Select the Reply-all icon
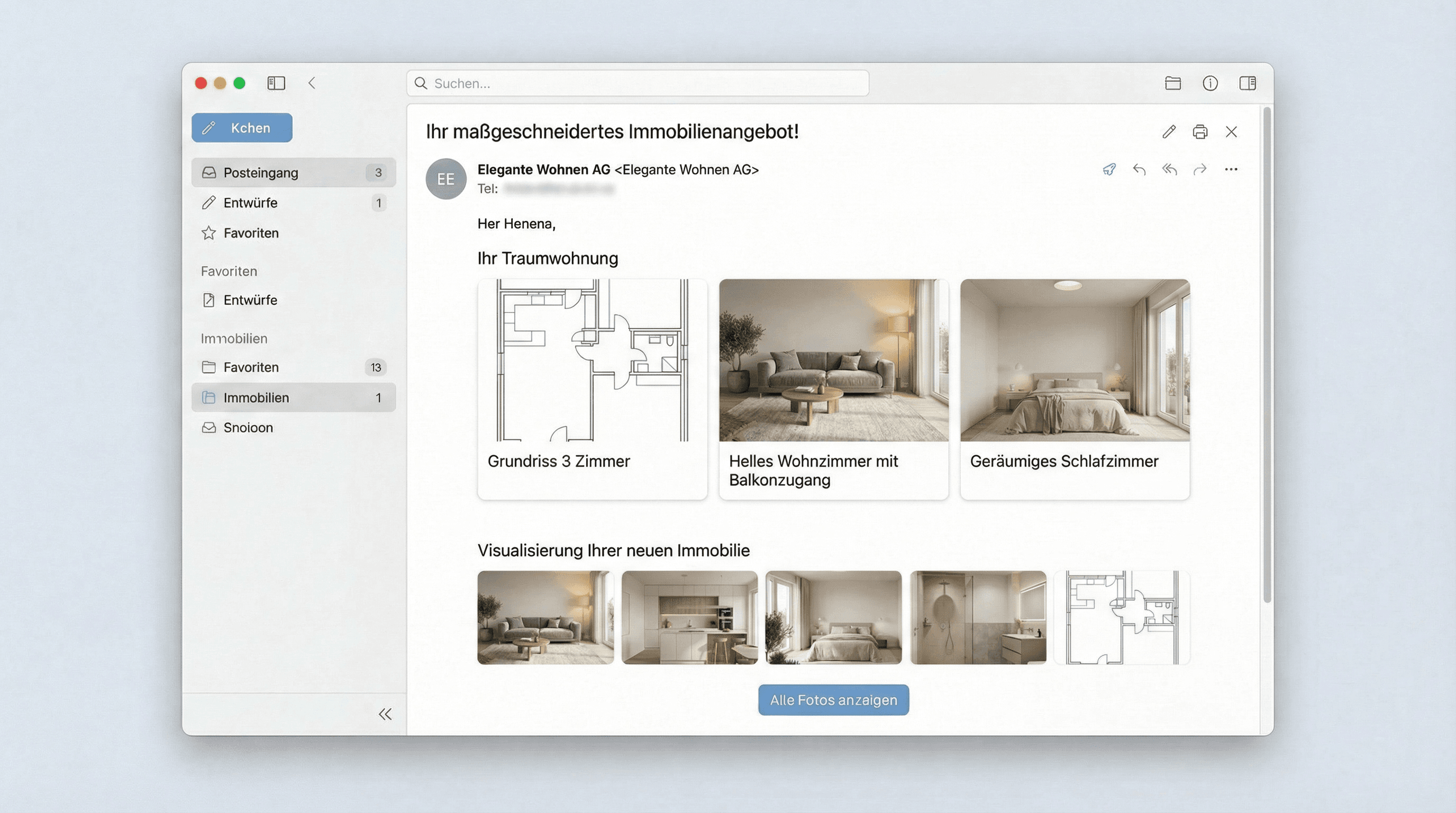The width and height of the screenshot is (1456, 813). click(1170, 169)
